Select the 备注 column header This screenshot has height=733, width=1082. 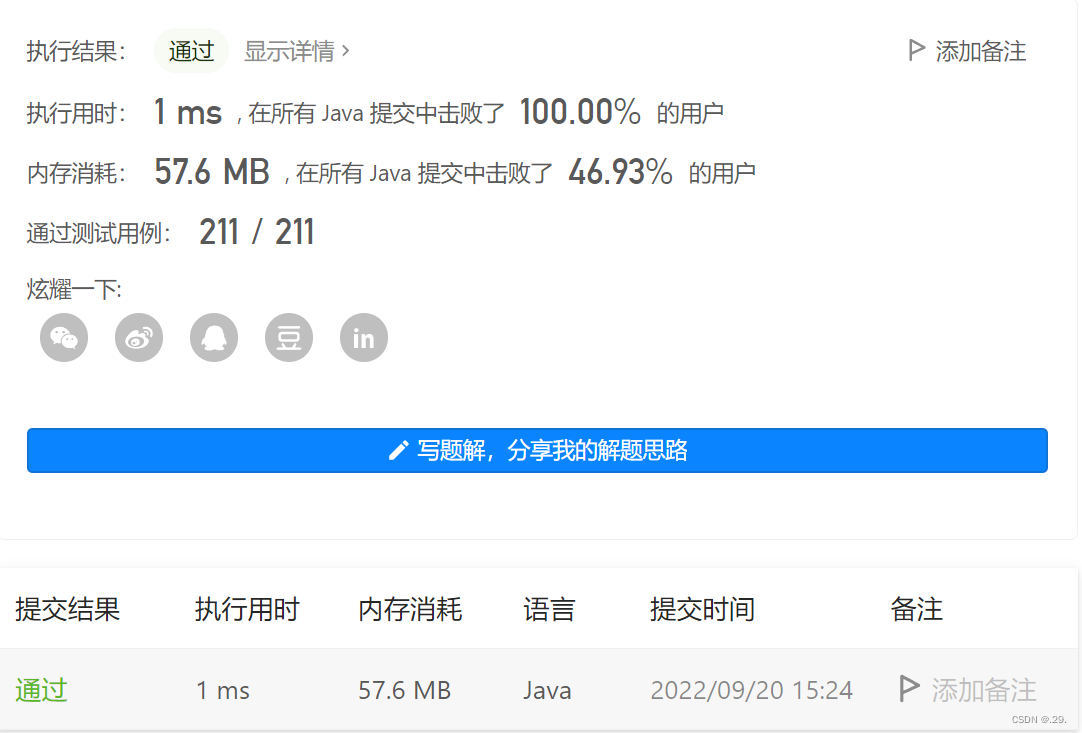[916, 610]
